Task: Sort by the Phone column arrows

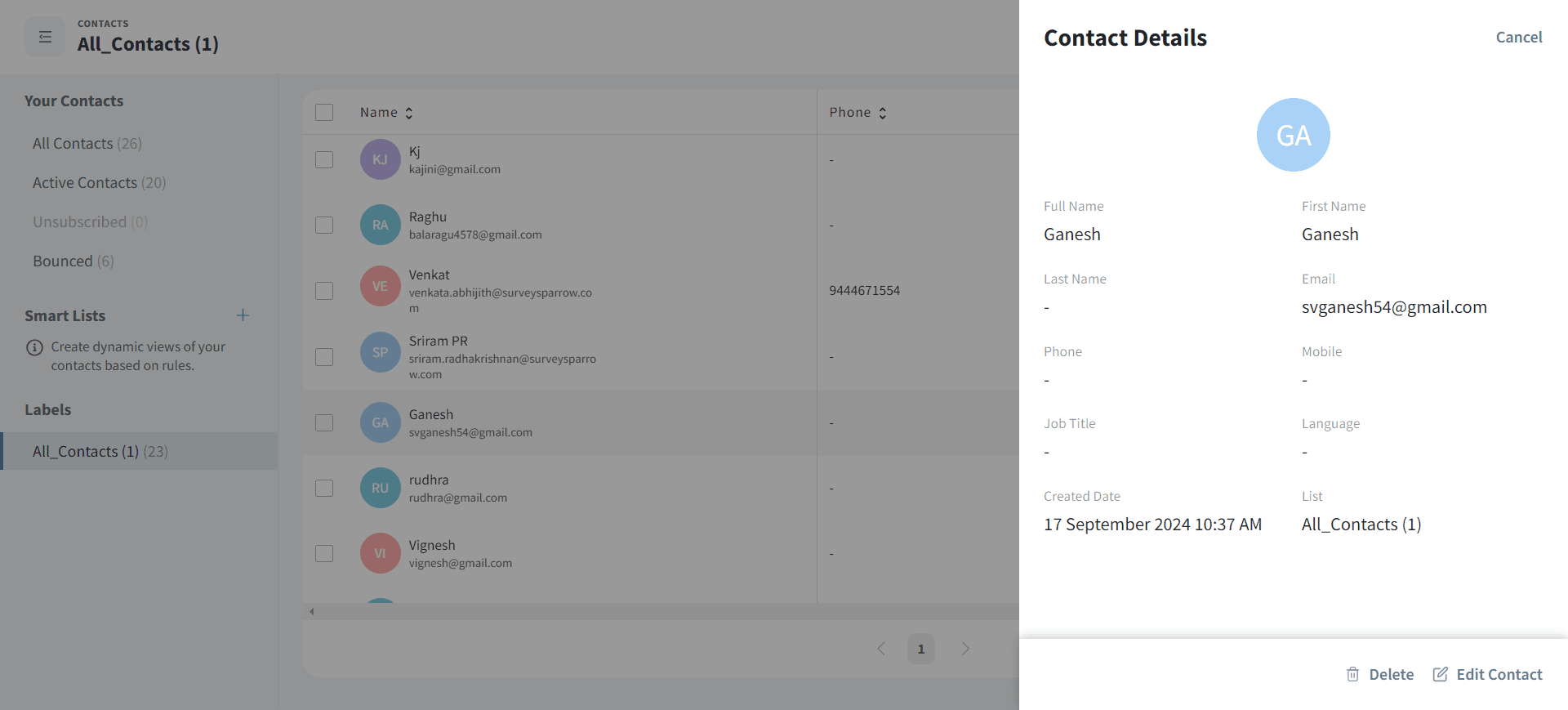Action: 882,113
